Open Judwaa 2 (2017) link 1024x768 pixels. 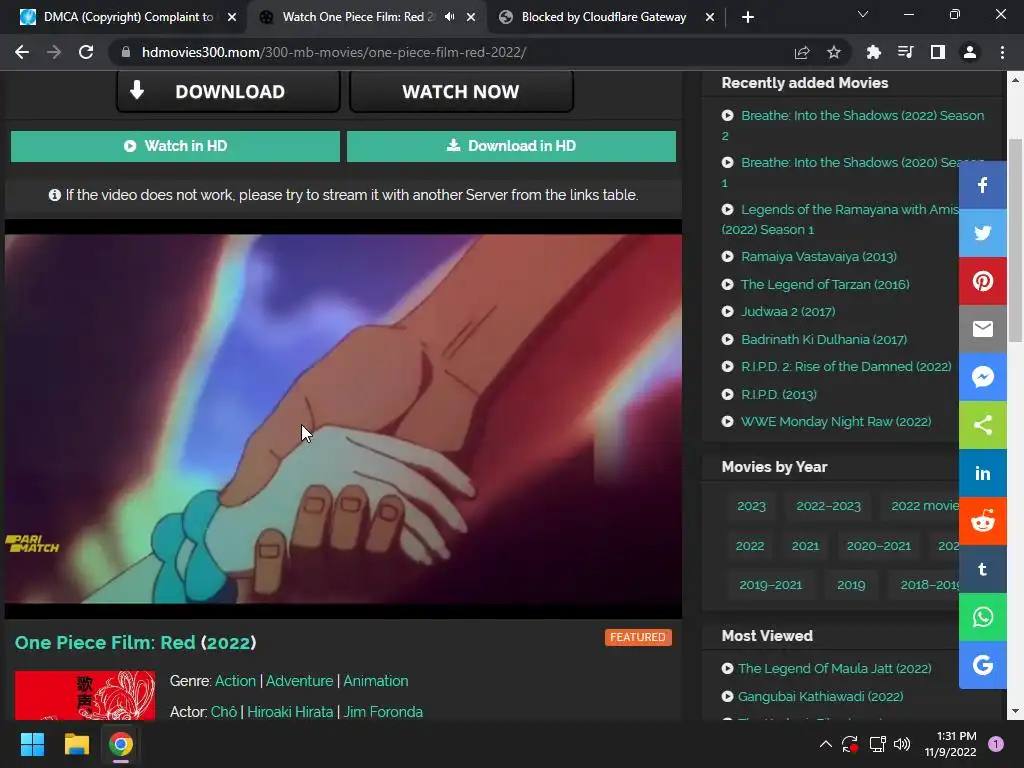tap(788, 312)
